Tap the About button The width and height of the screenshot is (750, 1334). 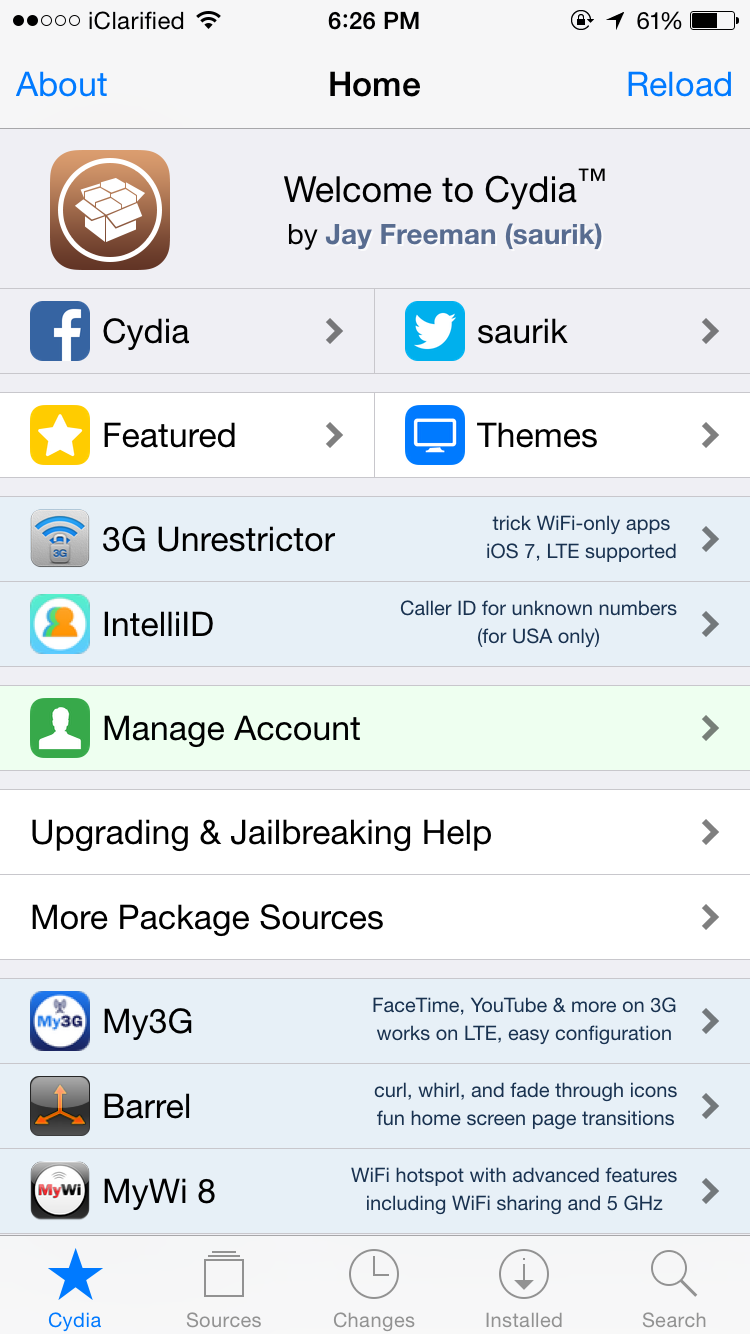(x=62, y=85)
